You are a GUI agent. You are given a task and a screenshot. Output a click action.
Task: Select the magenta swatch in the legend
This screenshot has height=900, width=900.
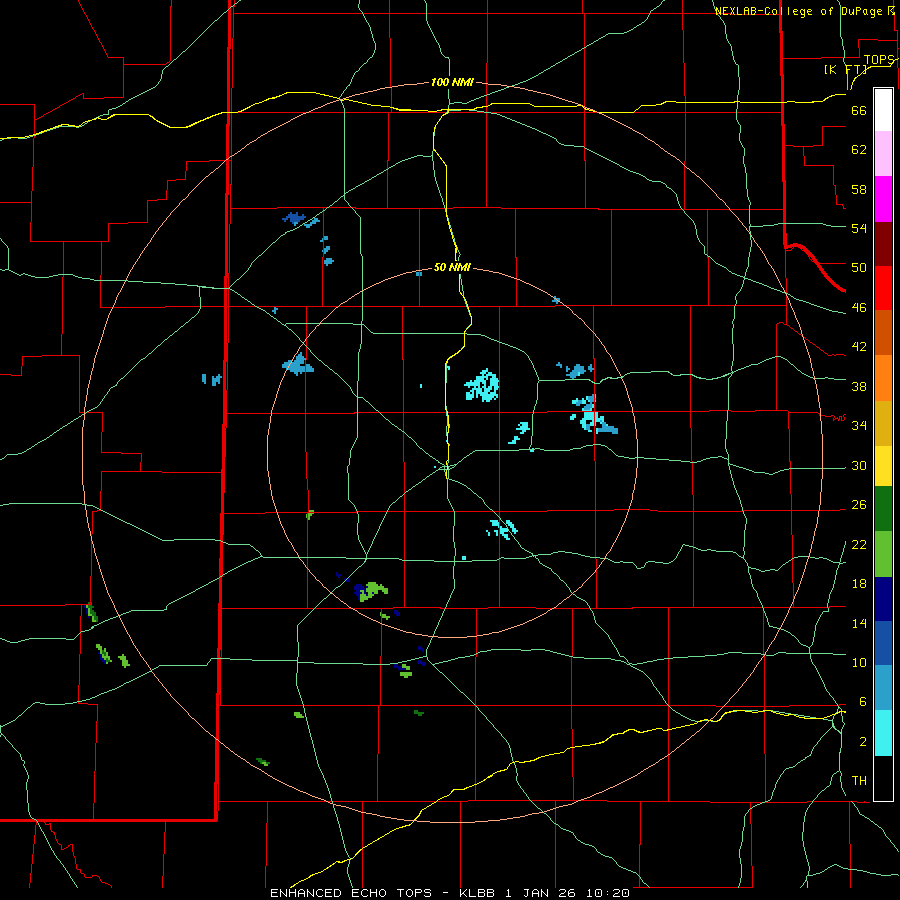tap(883, 199)
